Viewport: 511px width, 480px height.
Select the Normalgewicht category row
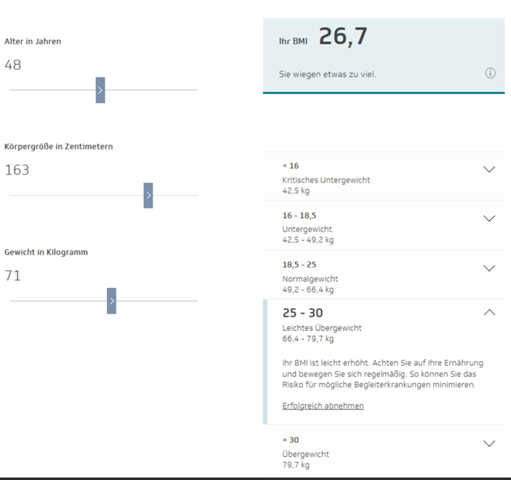tap(384, 275)
